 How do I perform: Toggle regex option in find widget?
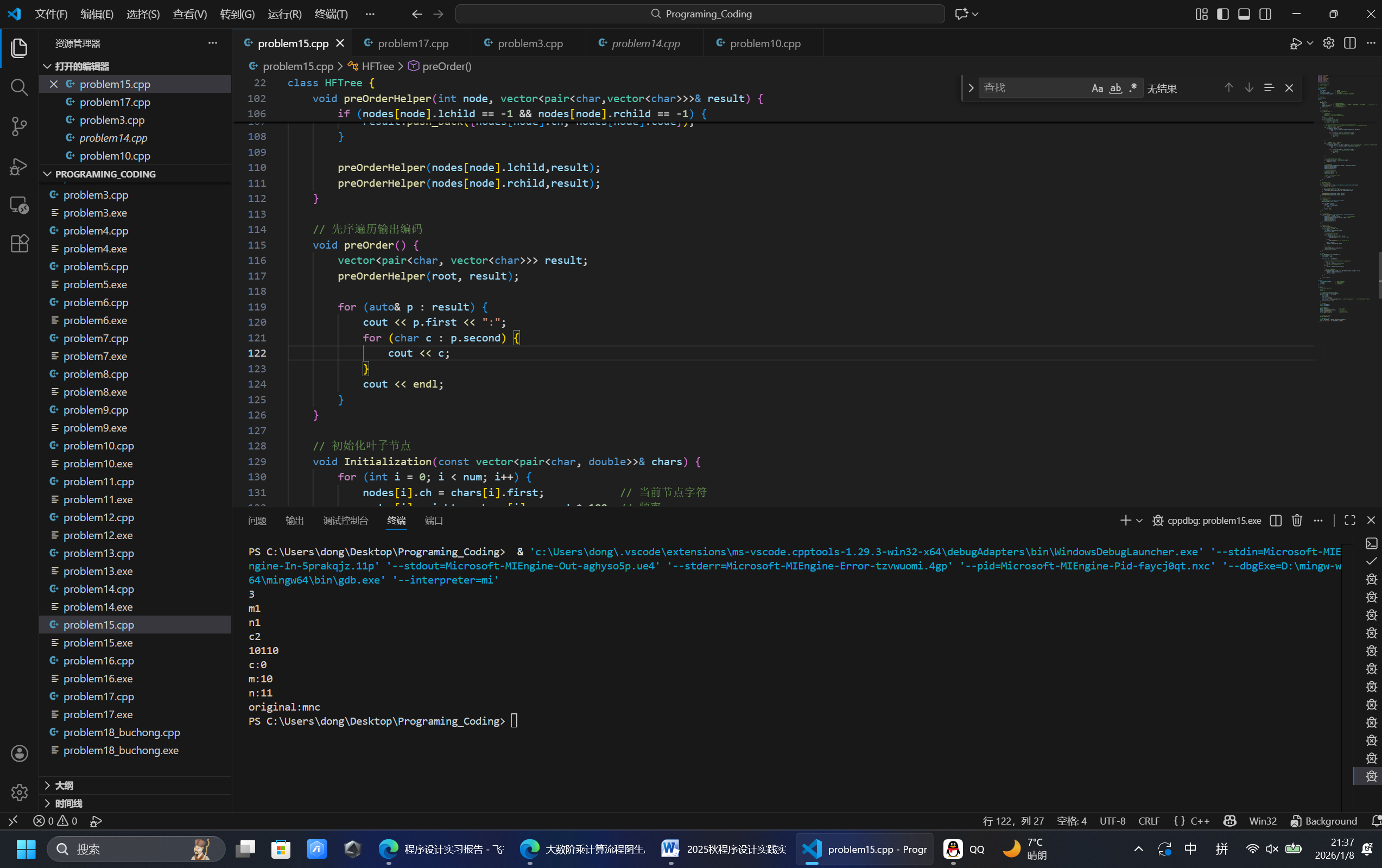click(1133, 88)
